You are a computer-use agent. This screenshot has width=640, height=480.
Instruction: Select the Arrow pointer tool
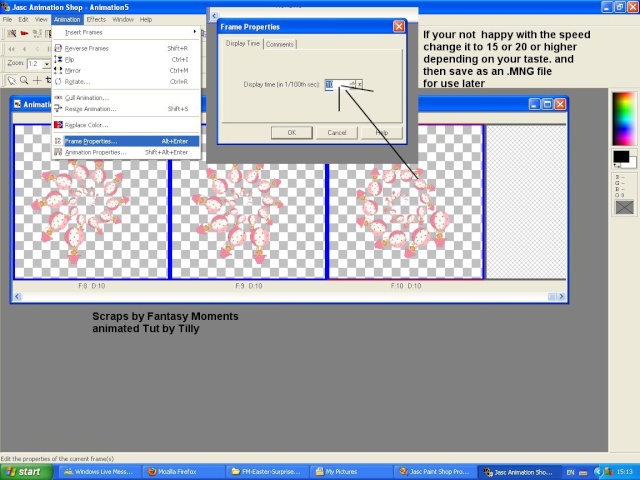pos(11,80)
